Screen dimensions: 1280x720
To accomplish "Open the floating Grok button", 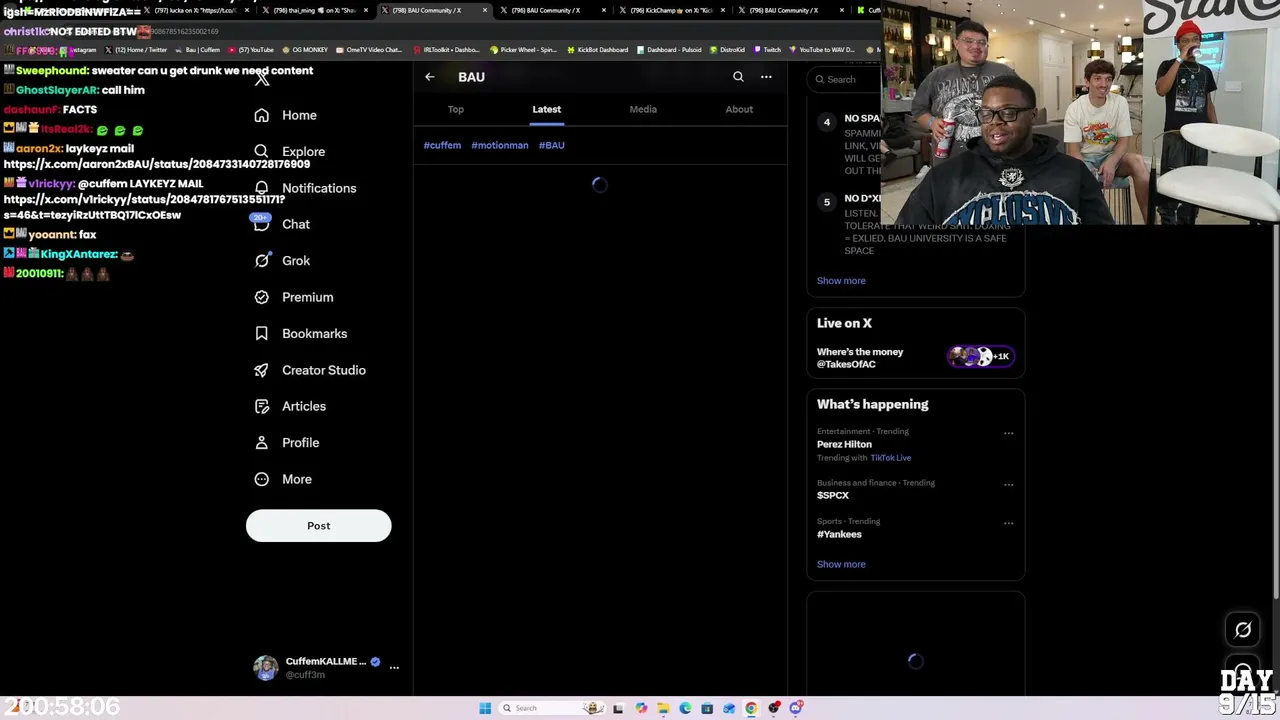I will [x=1243, y=630].
